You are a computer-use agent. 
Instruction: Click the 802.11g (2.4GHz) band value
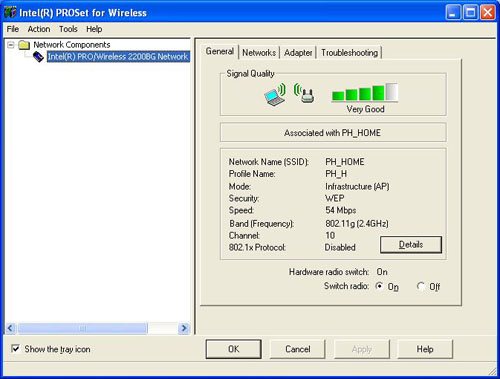[357, 223]
